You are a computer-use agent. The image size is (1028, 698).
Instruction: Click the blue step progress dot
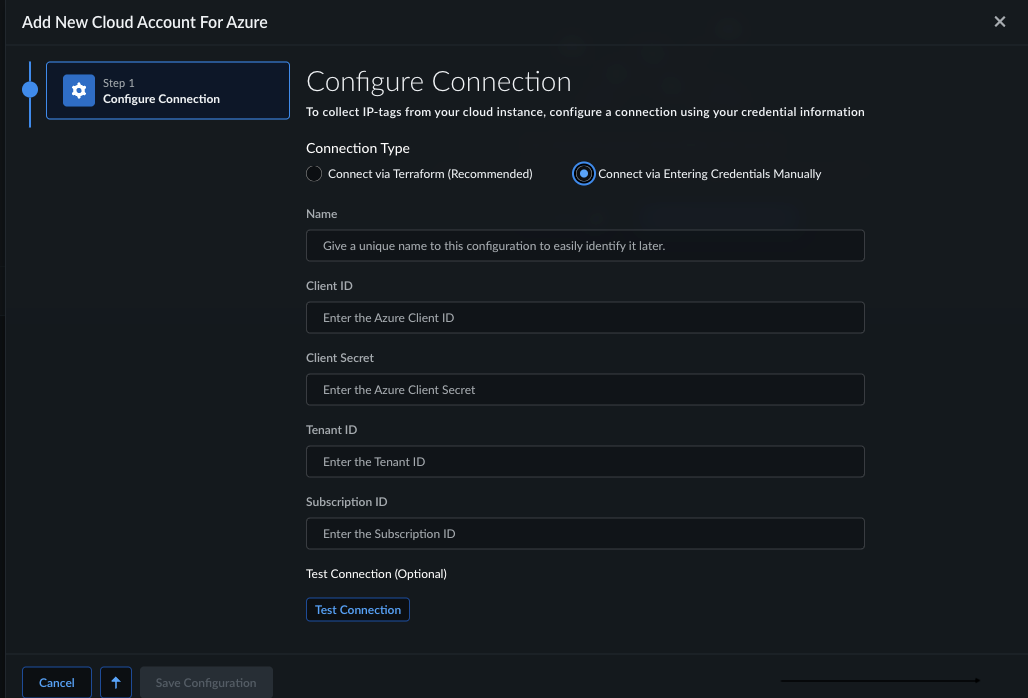30,90
